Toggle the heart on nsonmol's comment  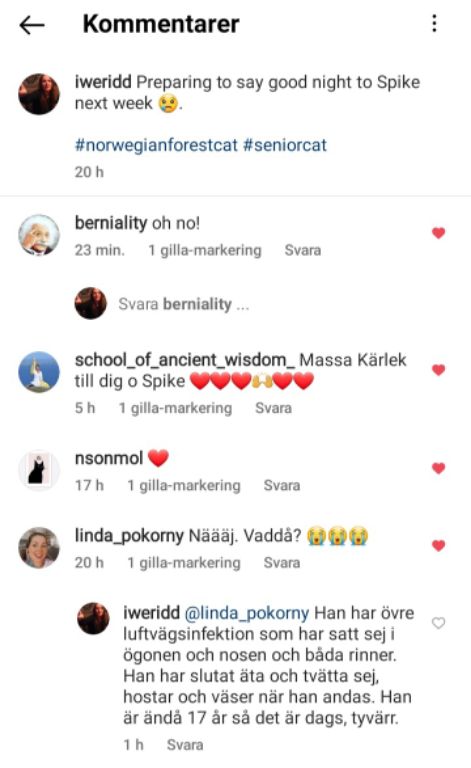[x=439, y=468]
